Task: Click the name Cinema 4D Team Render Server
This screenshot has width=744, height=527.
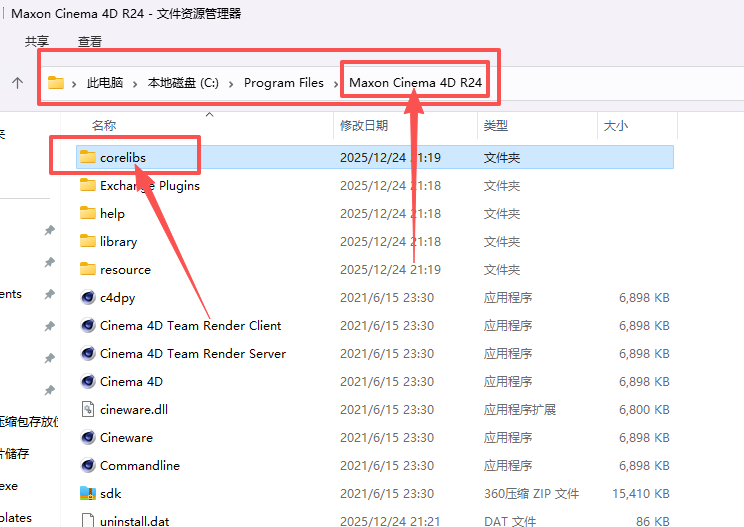Action: coord(193,353)
